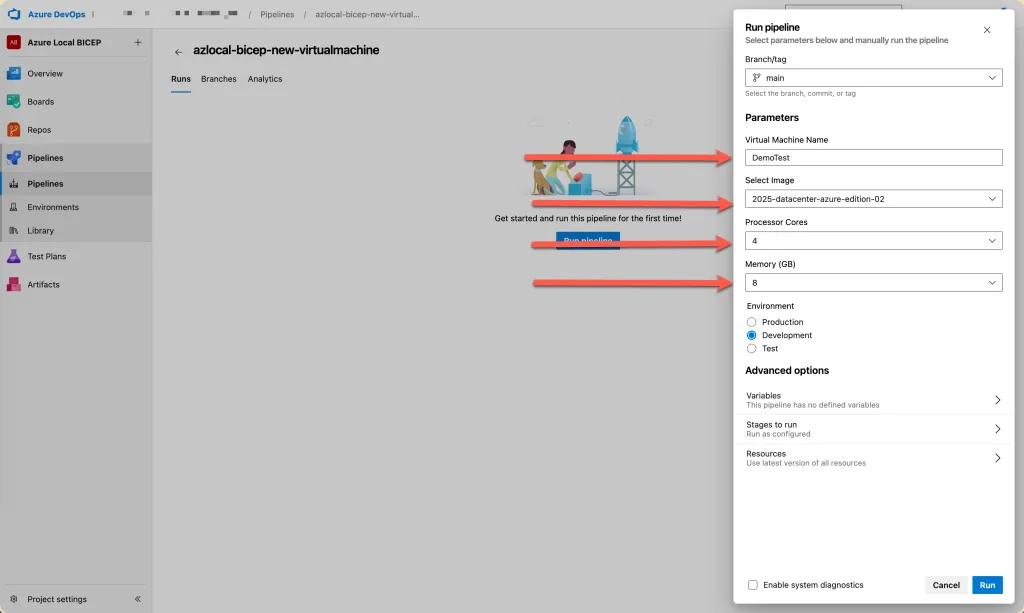Click the blue Run button
1024x613 pixels.
(986, 585)
